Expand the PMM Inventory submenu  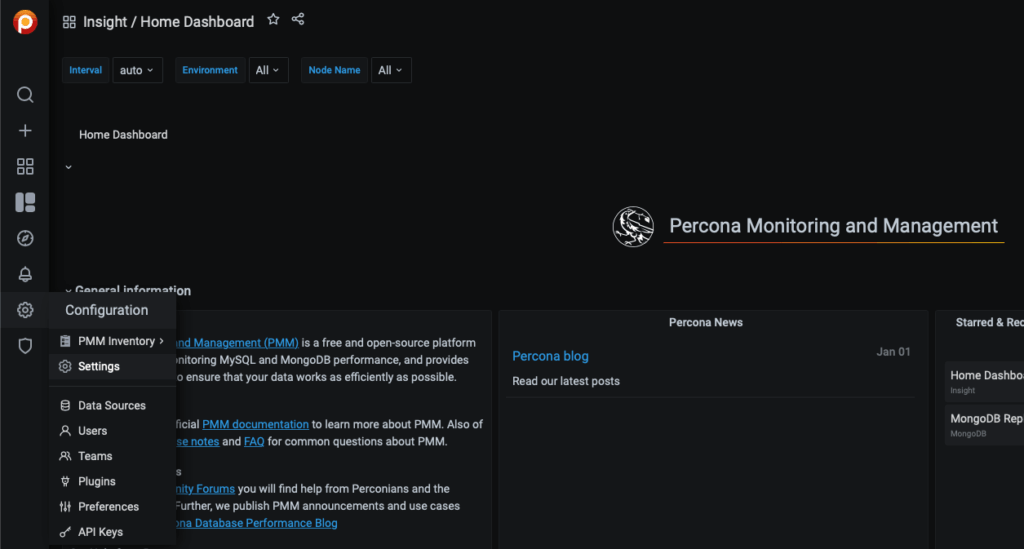116,341
